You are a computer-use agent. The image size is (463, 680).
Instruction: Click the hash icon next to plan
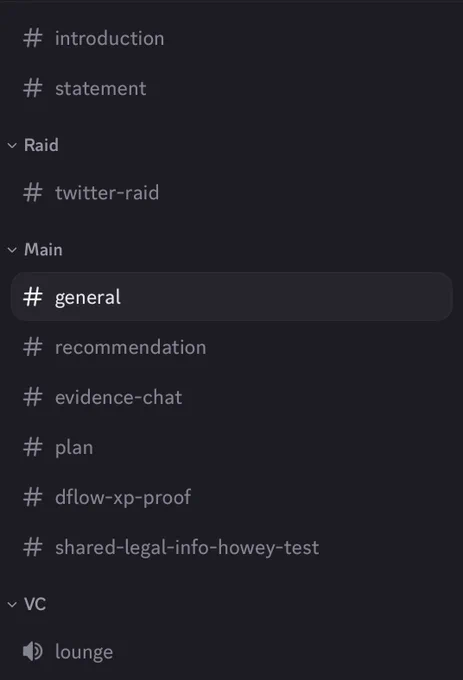pyautogui.click(x=33, y=447)
